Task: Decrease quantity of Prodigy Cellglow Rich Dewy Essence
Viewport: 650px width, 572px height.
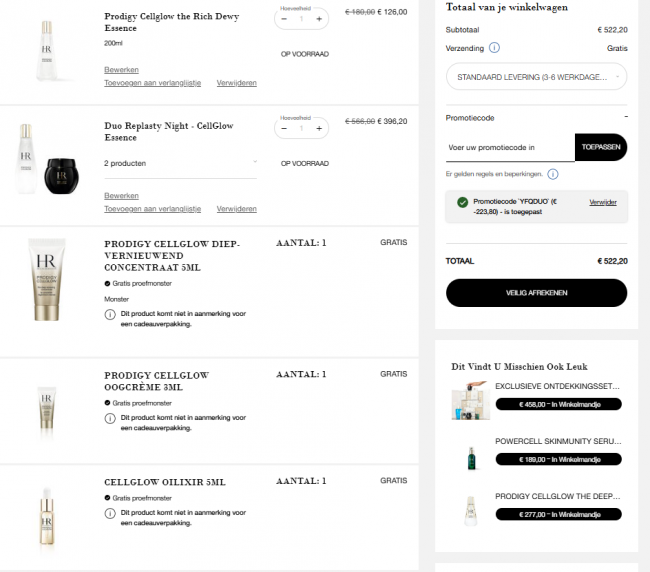Action: point(284,19)
